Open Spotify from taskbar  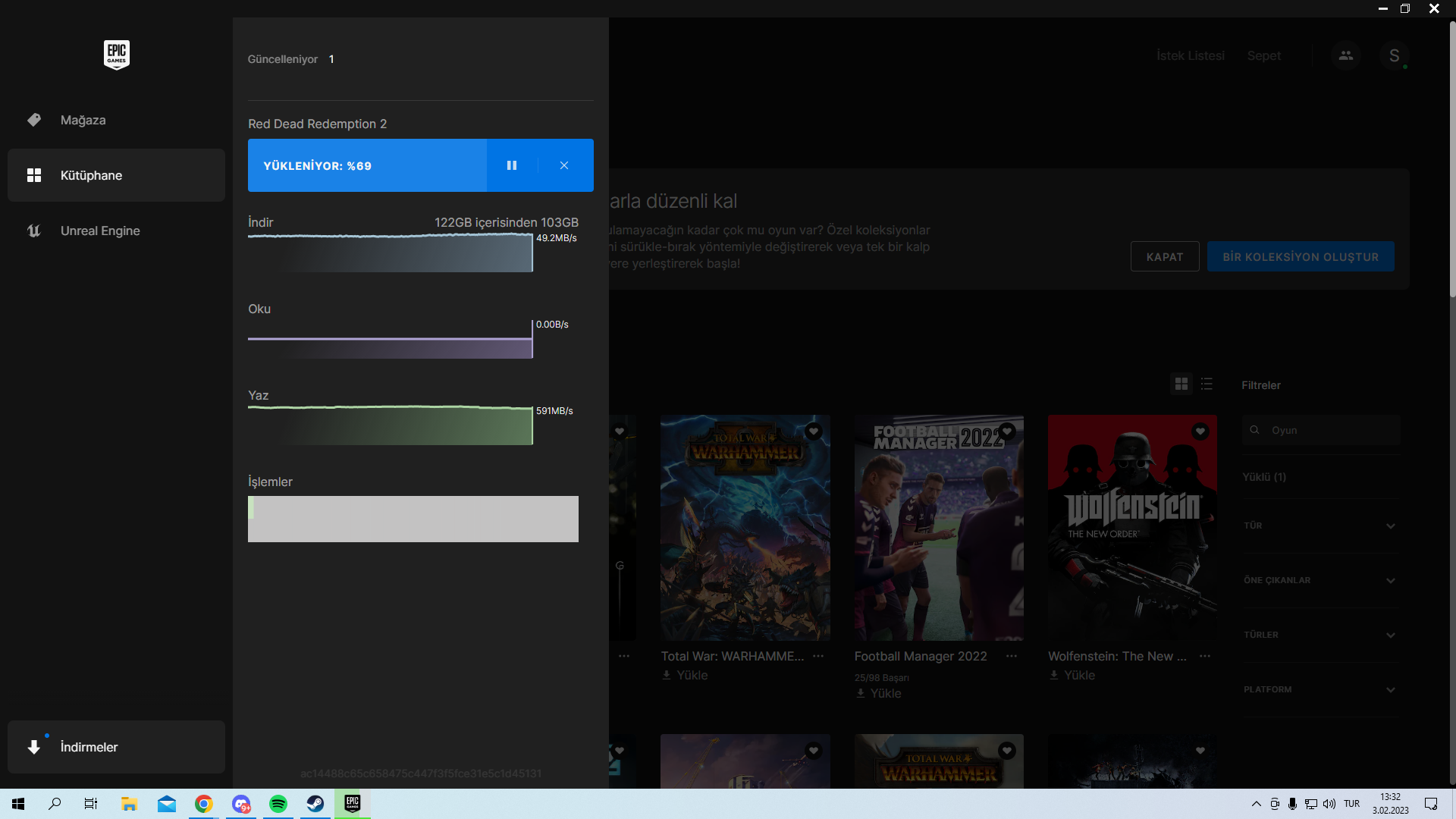278,804
